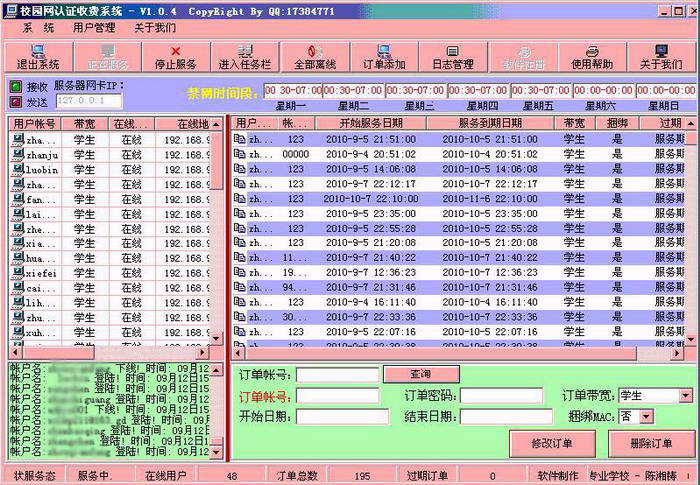Click the 关于我们 toolbar icon
This screenshot has height=485, width=700.
click(660, 57)
